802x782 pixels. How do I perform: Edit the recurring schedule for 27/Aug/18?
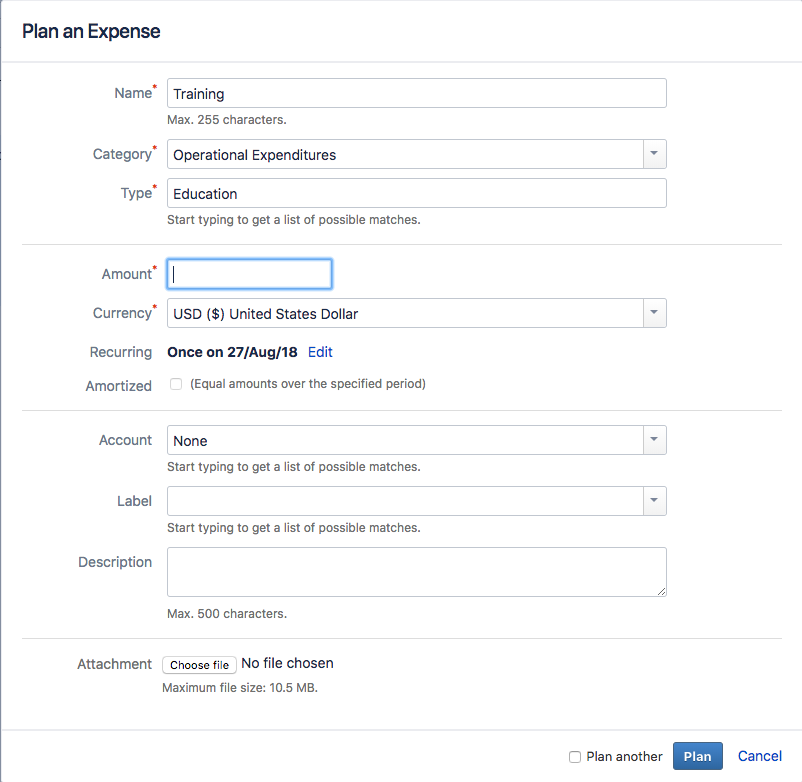319,352
